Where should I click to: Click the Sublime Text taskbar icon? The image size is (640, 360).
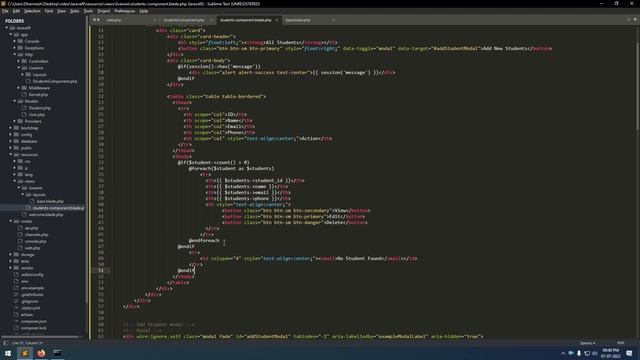click(24, 353)
